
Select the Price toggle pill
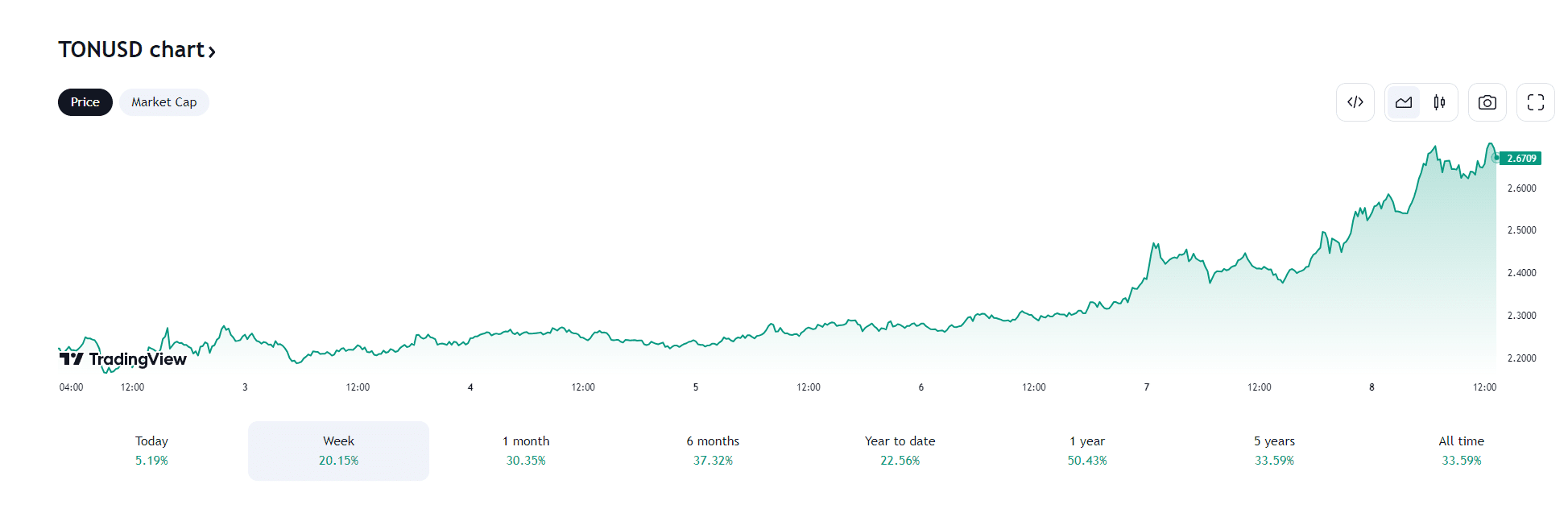click(85, 102)
